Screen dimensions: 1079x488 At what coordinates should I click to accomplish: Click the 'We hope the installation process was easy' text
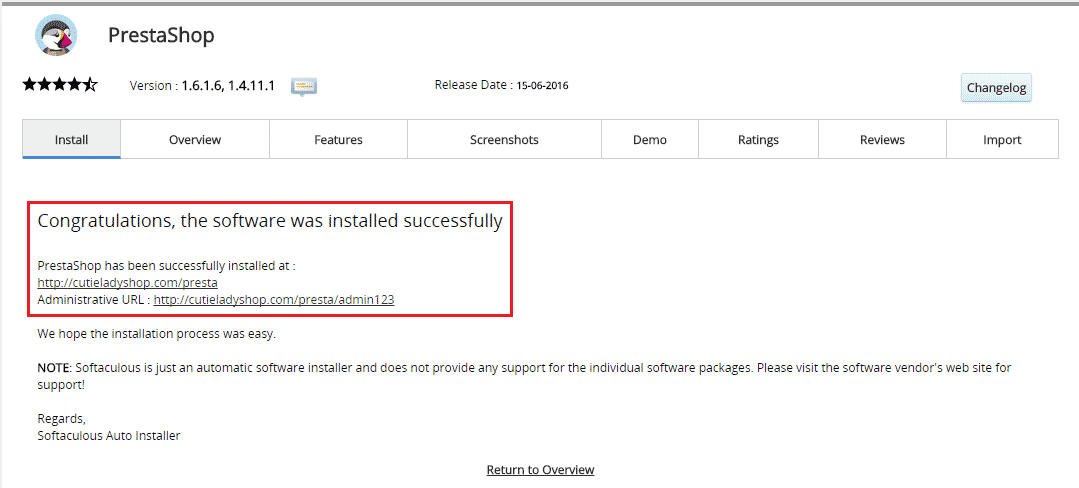(x=156, y=334)
